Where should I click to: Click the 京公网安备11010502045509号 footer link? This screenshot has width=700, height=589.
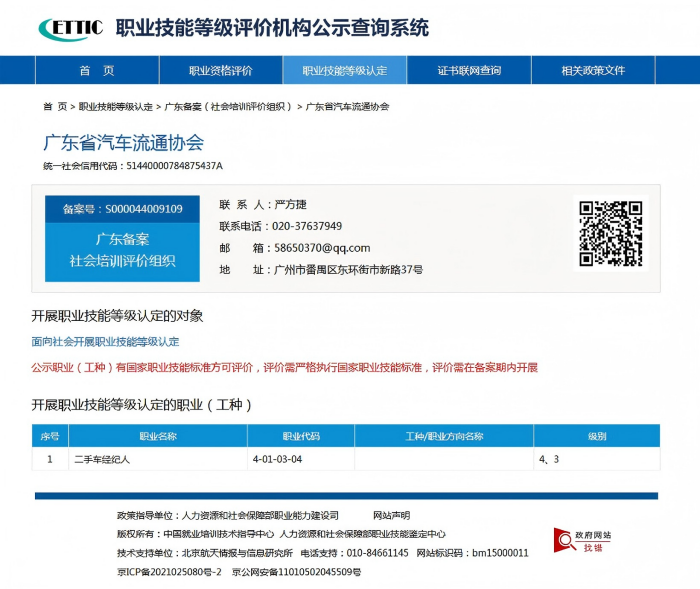pyautogui.click(x=296, y=572)
